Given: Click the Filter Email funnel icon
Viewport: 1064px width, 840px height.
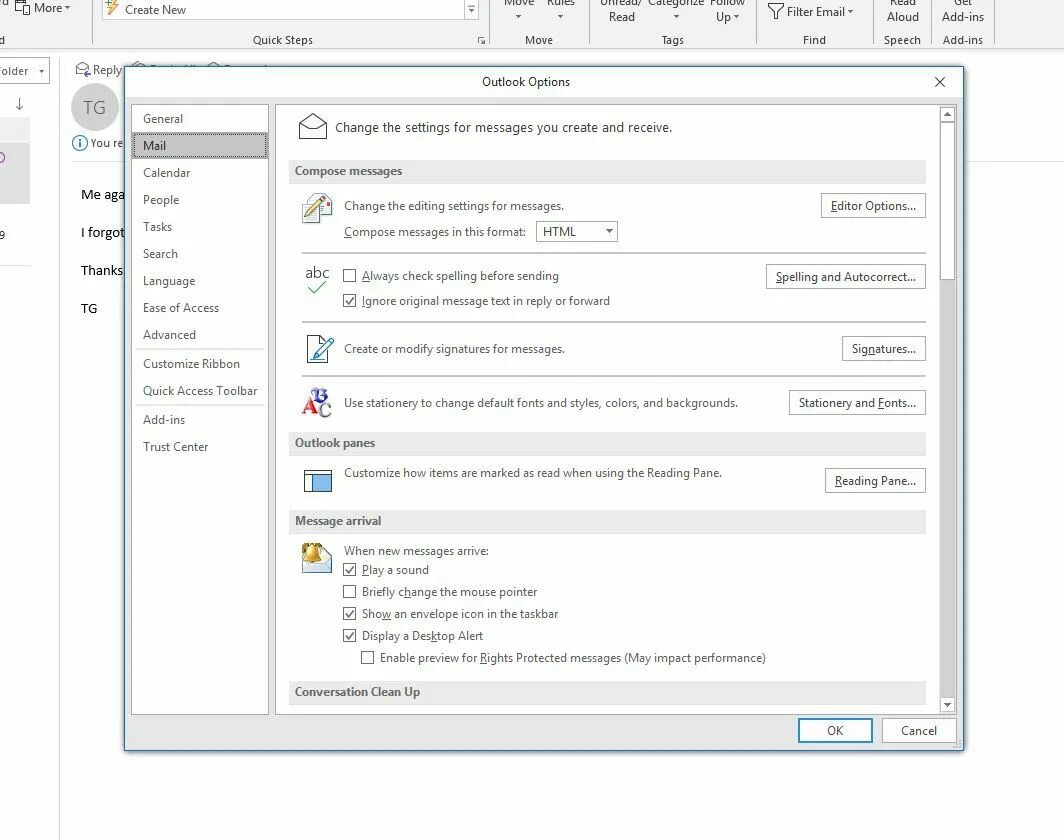Looking at the screenshot, I should click(776, 12).
